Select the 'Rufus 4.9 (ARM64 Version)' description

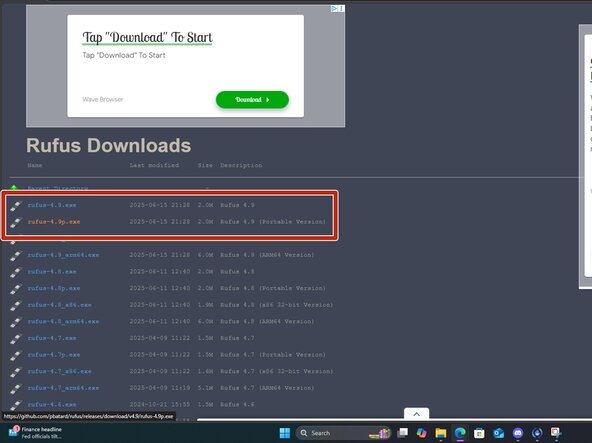point(267,255)
